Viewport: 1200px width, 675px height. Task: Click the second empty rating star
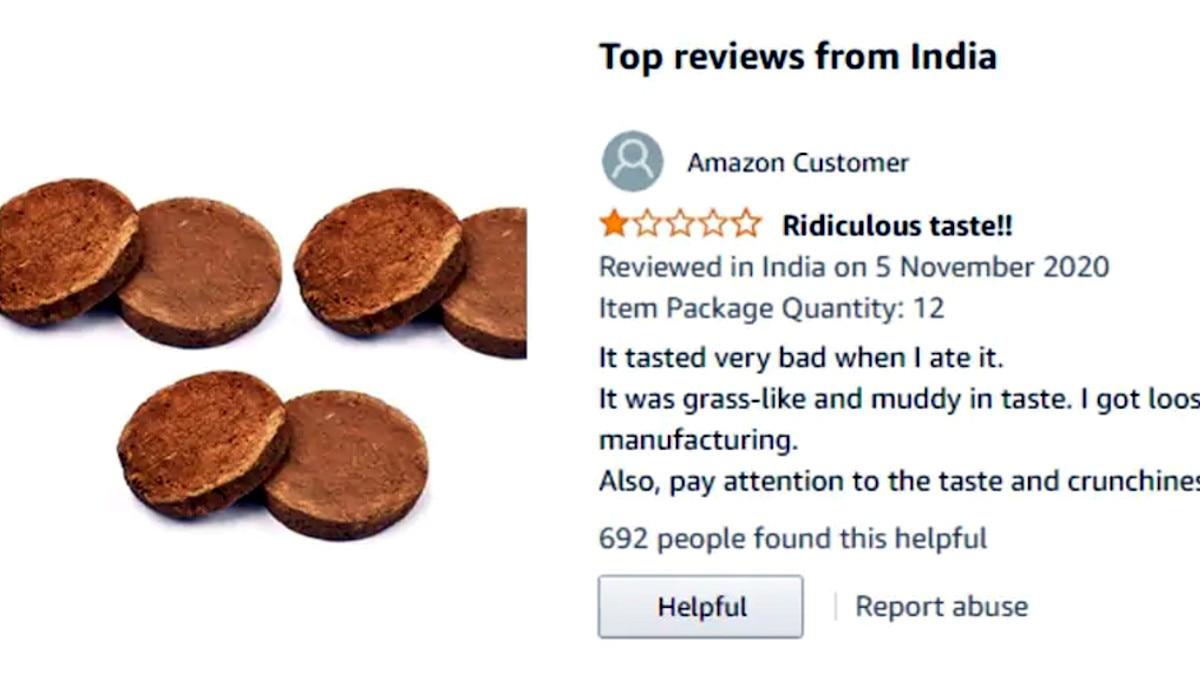[647, 224]
